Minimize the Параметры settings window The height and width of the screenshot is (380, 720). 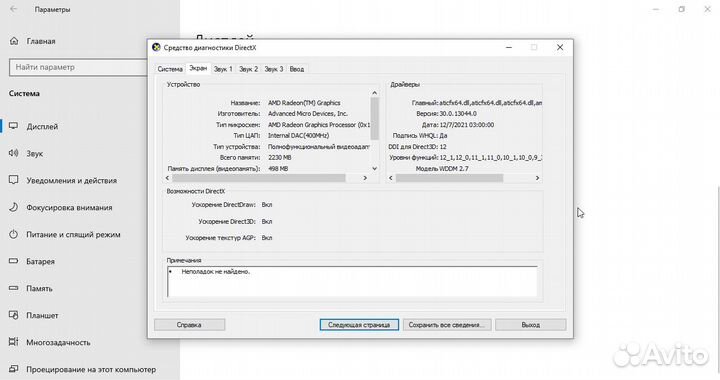656,9
